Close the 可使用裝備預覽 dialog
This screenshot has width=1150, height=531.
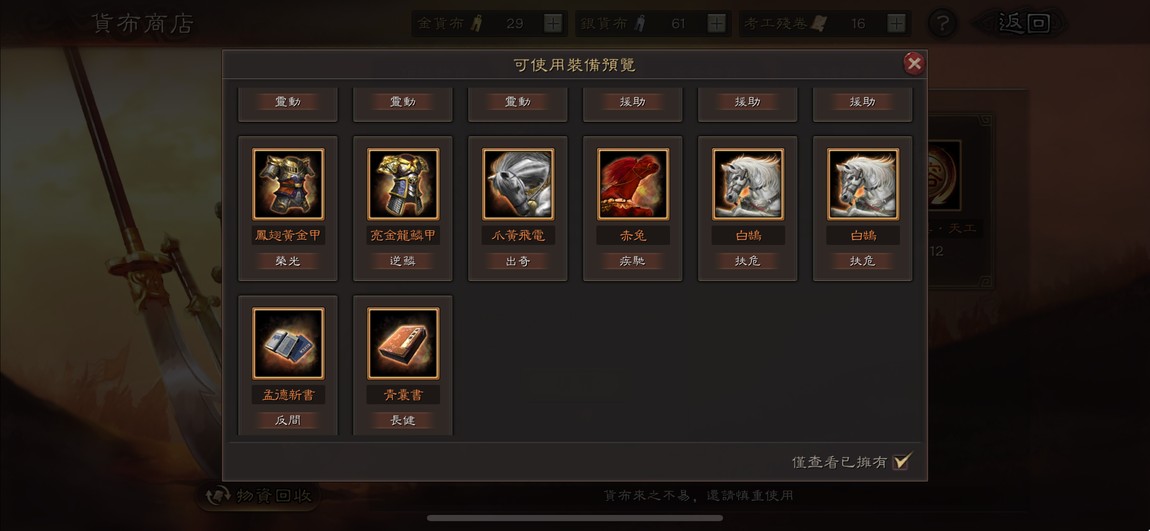[x=914, y=64]
